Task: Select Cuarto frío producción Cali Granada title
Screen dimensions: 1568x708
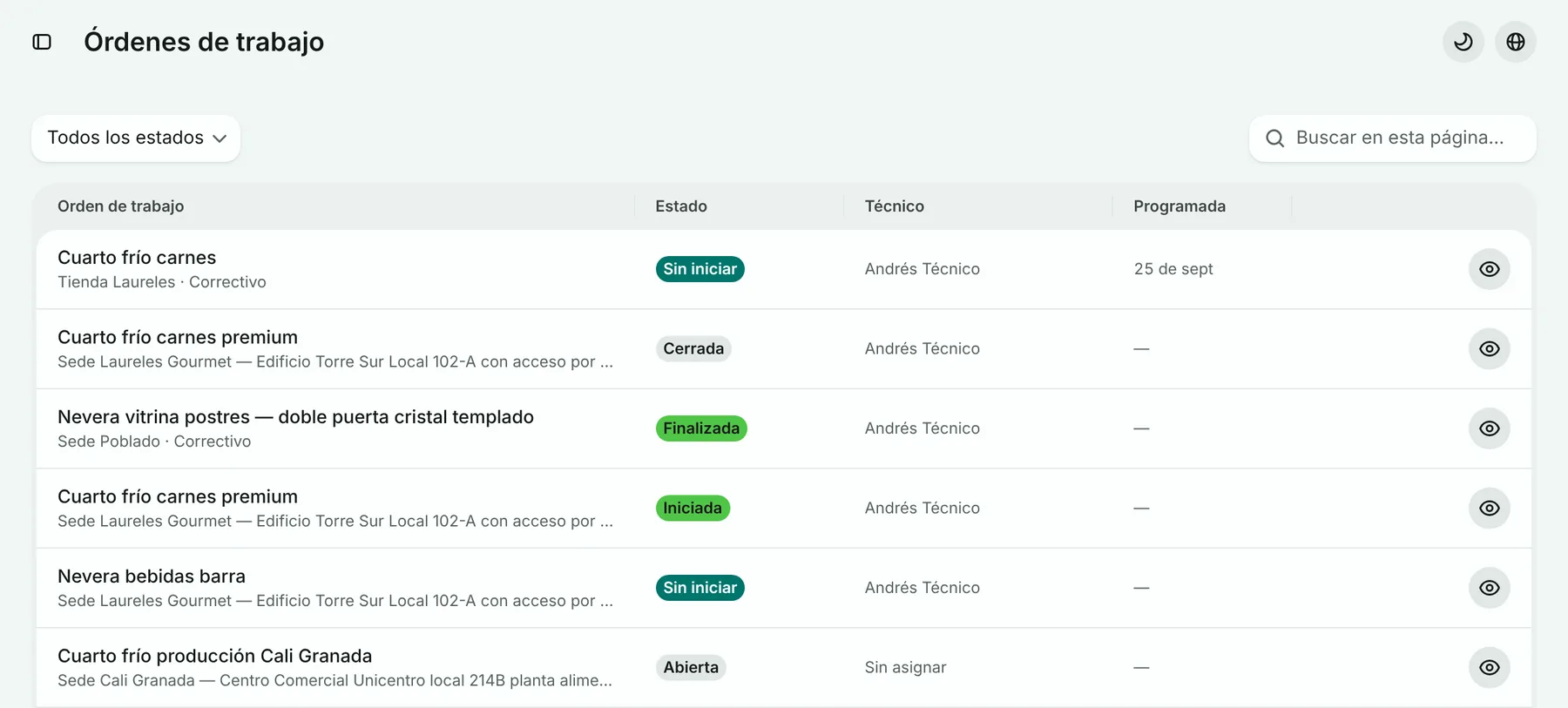Action: (x=214, y=656)
